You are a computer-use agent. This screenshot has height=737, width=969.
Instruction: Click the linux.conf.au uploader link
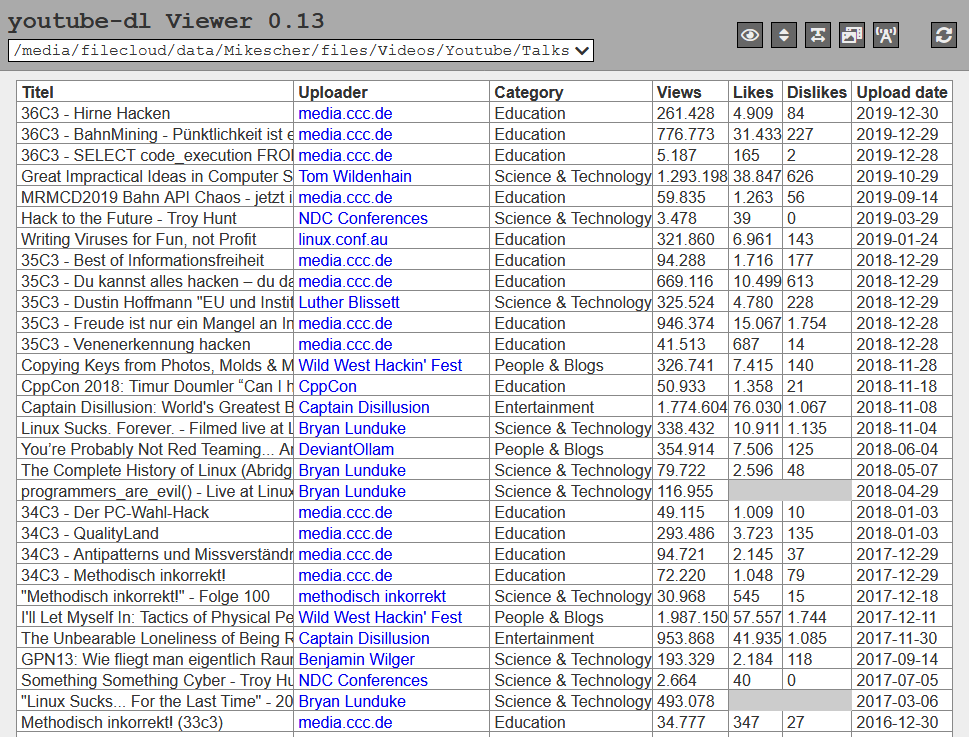point(342,239)
